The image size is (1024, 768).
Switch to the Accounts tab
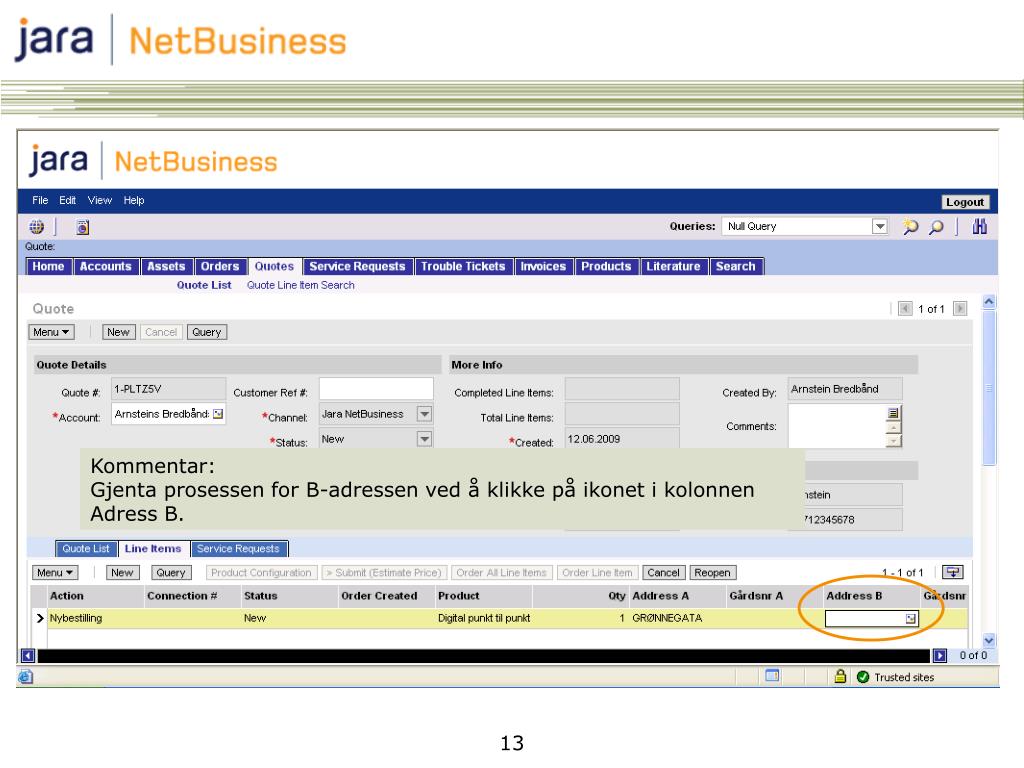click(x=106, y=266)
